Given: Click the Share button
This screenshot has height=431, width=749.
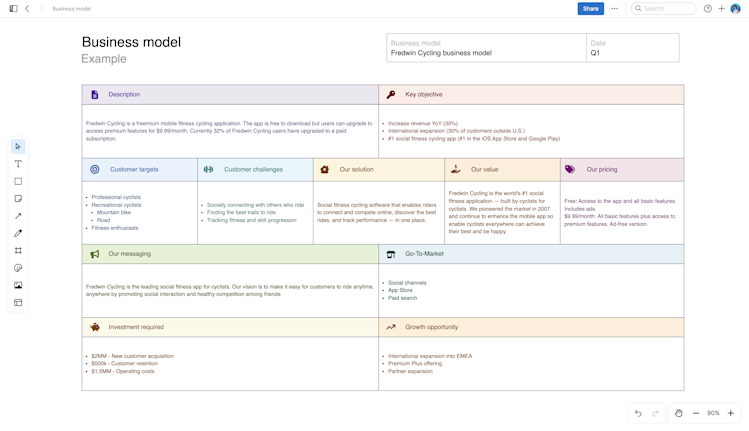Looking at the screenshot, I should tap(590, 9).
